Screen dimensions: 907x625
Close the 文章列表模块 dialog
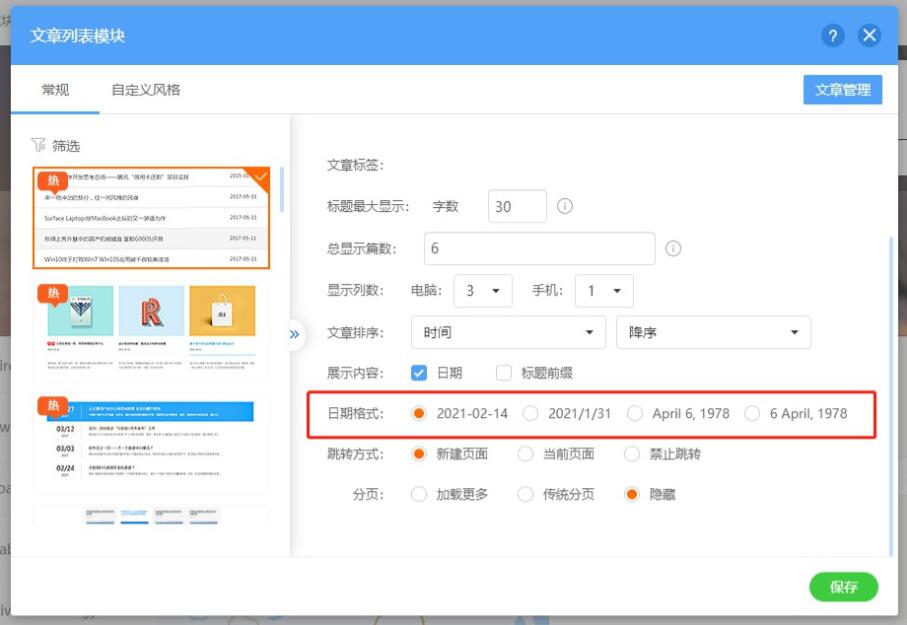(869, 36)
